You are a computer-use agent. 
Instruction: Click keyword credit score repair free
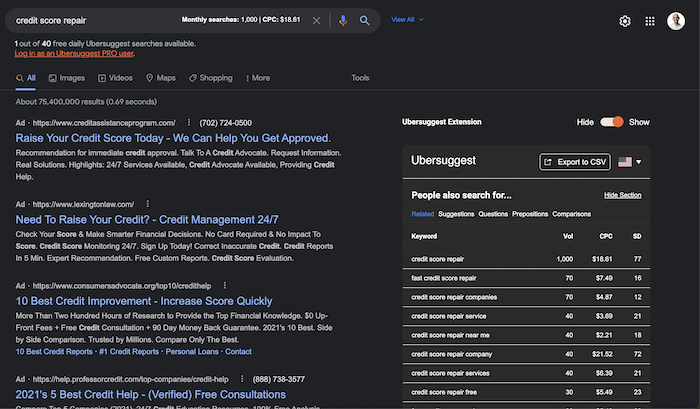coord(444,392)
